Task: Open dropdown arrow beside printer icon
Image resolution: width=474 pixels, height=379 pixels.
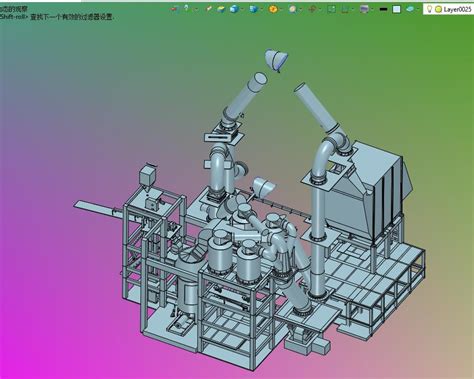Action: (x=372, y=9)
